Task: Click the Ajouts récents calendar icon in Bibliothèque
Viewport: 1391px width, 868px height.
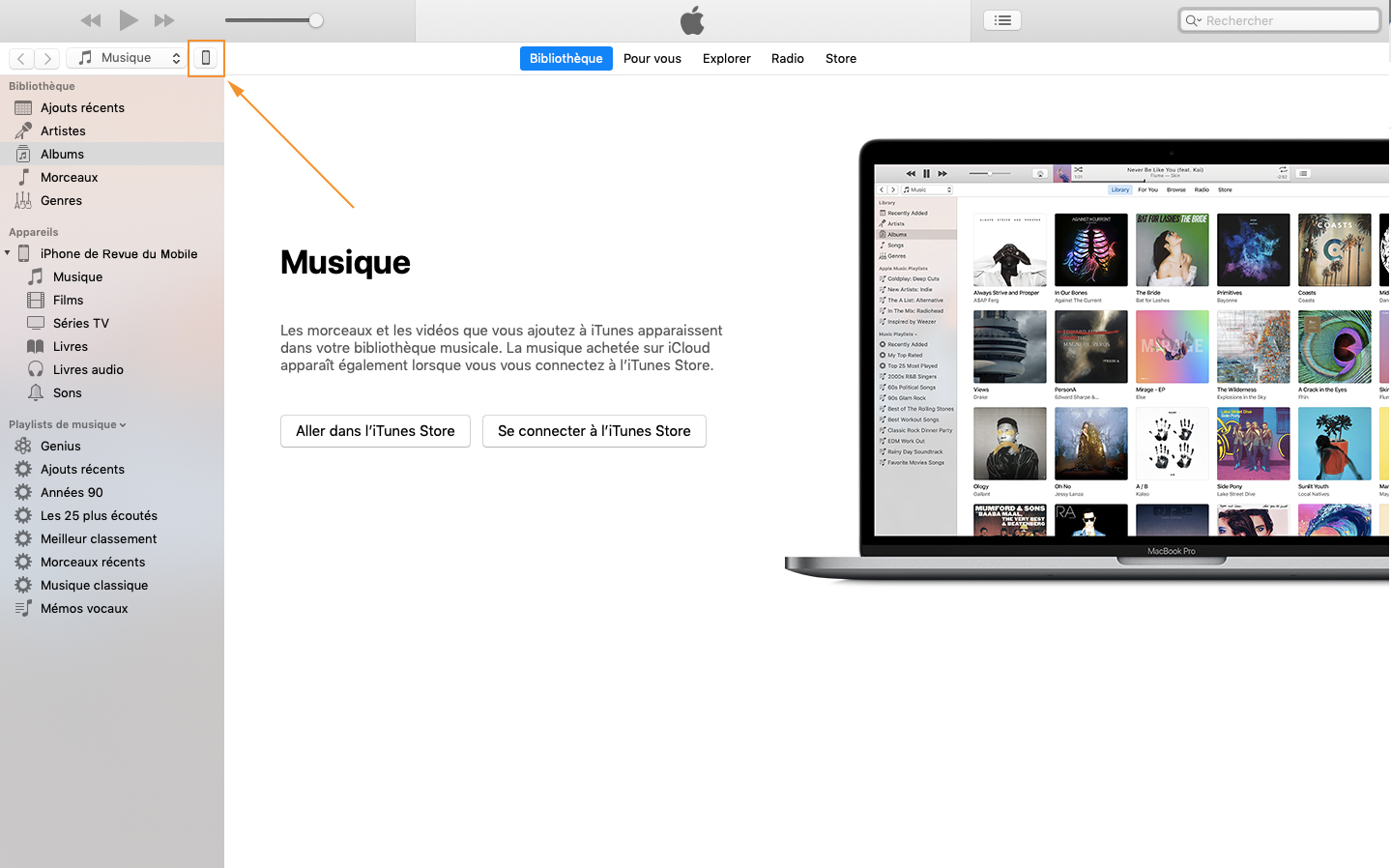Action: coord(23,107)
